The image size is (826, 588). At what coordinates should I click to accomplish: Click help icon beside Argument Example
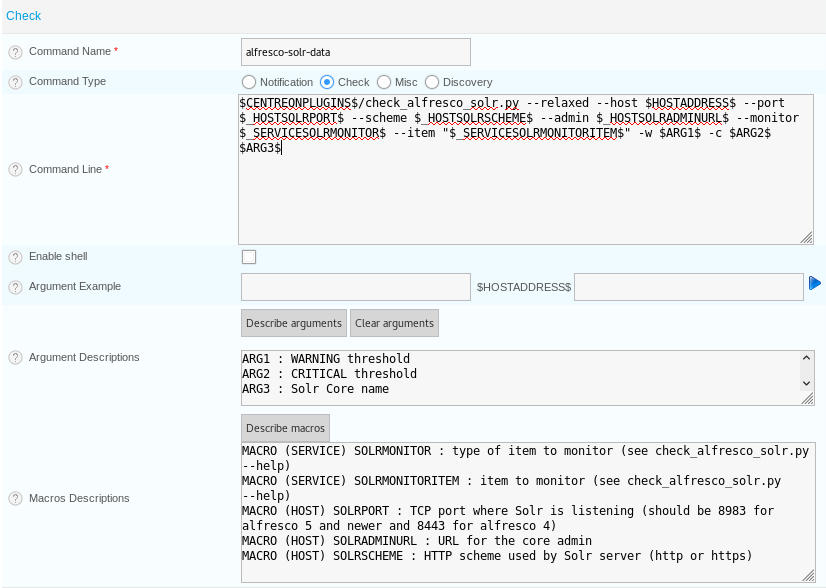tap(15, 287)
